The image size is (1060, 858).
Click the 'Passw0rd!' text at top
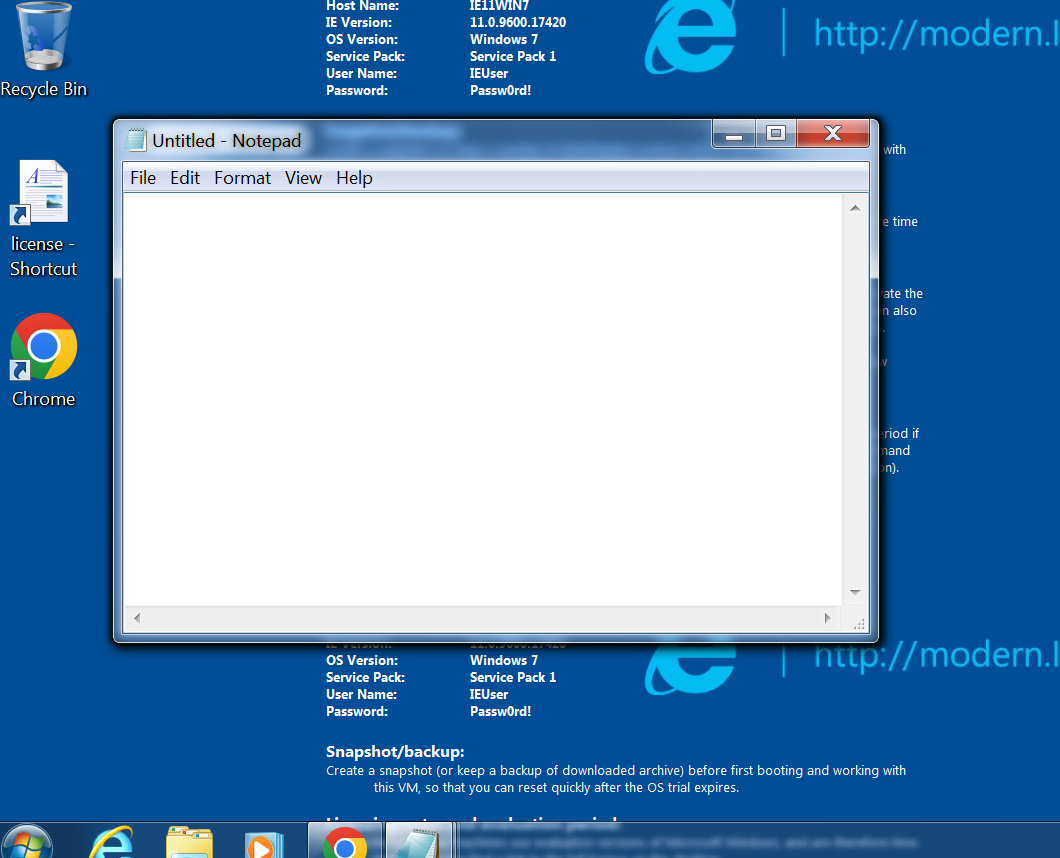pos(500,90)
